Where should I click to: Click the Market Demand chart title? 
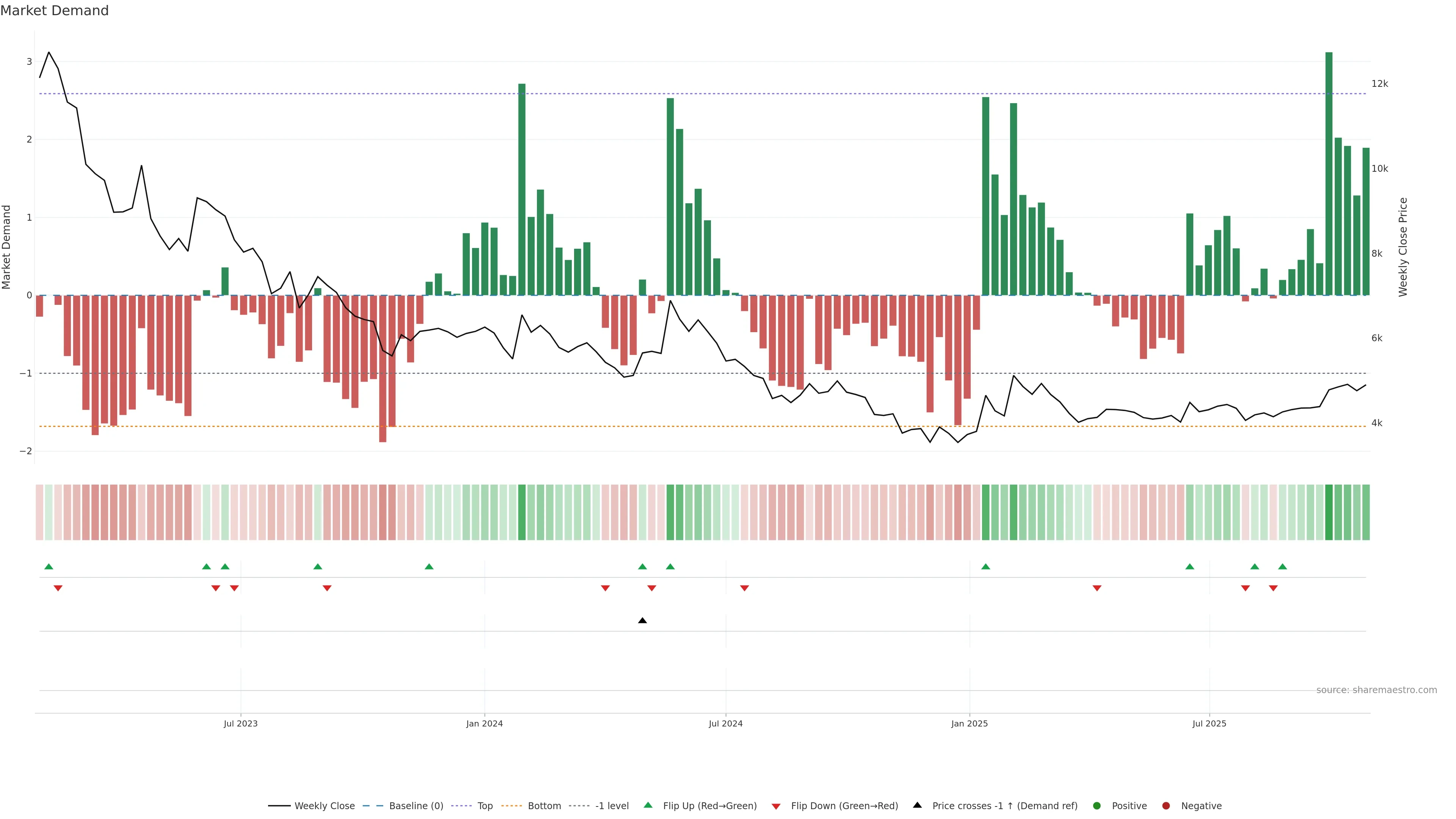pyautogui.click(x=55, y=11)
